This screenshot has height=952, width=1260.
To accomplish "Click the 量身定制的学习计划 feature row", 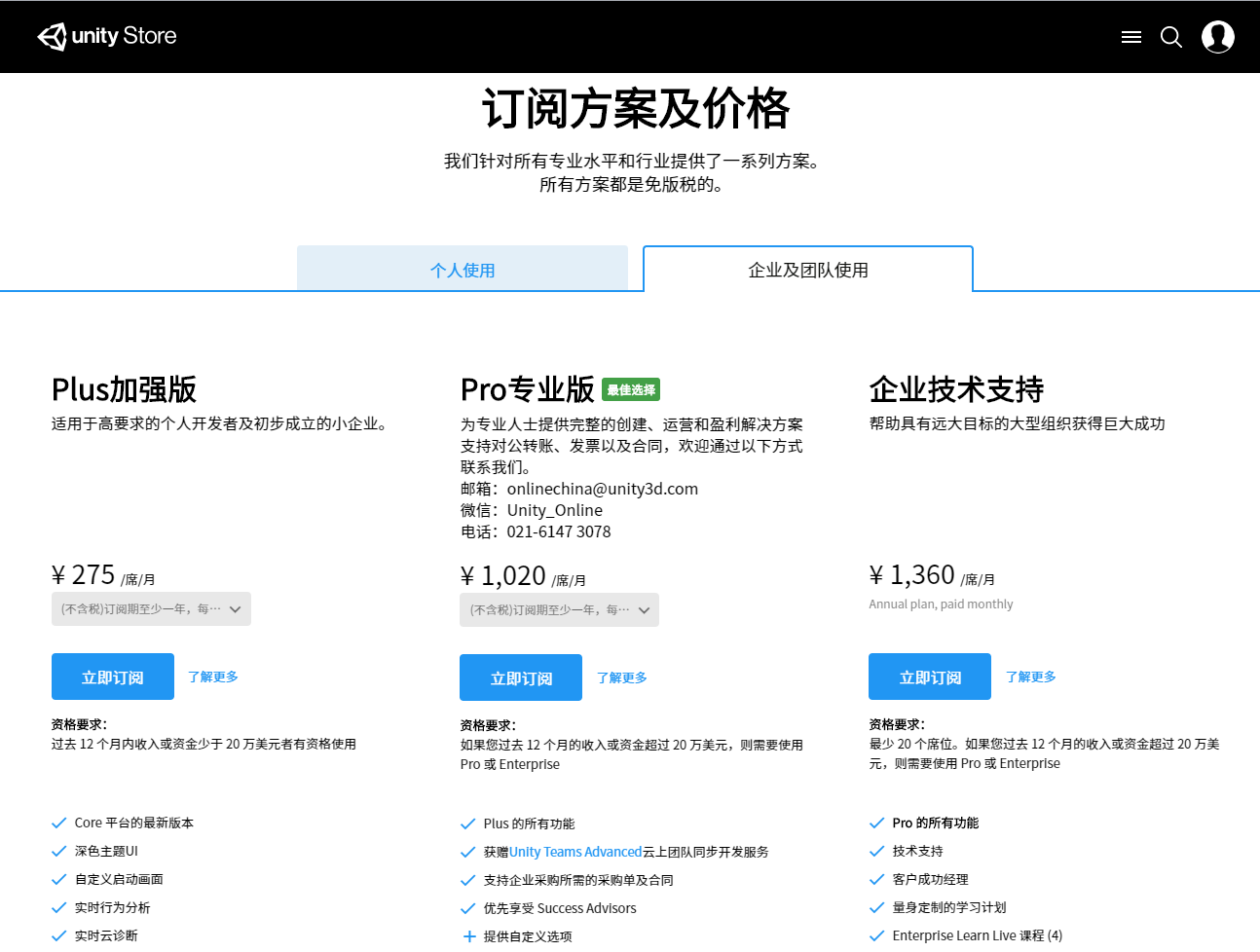I will [938, 908].
